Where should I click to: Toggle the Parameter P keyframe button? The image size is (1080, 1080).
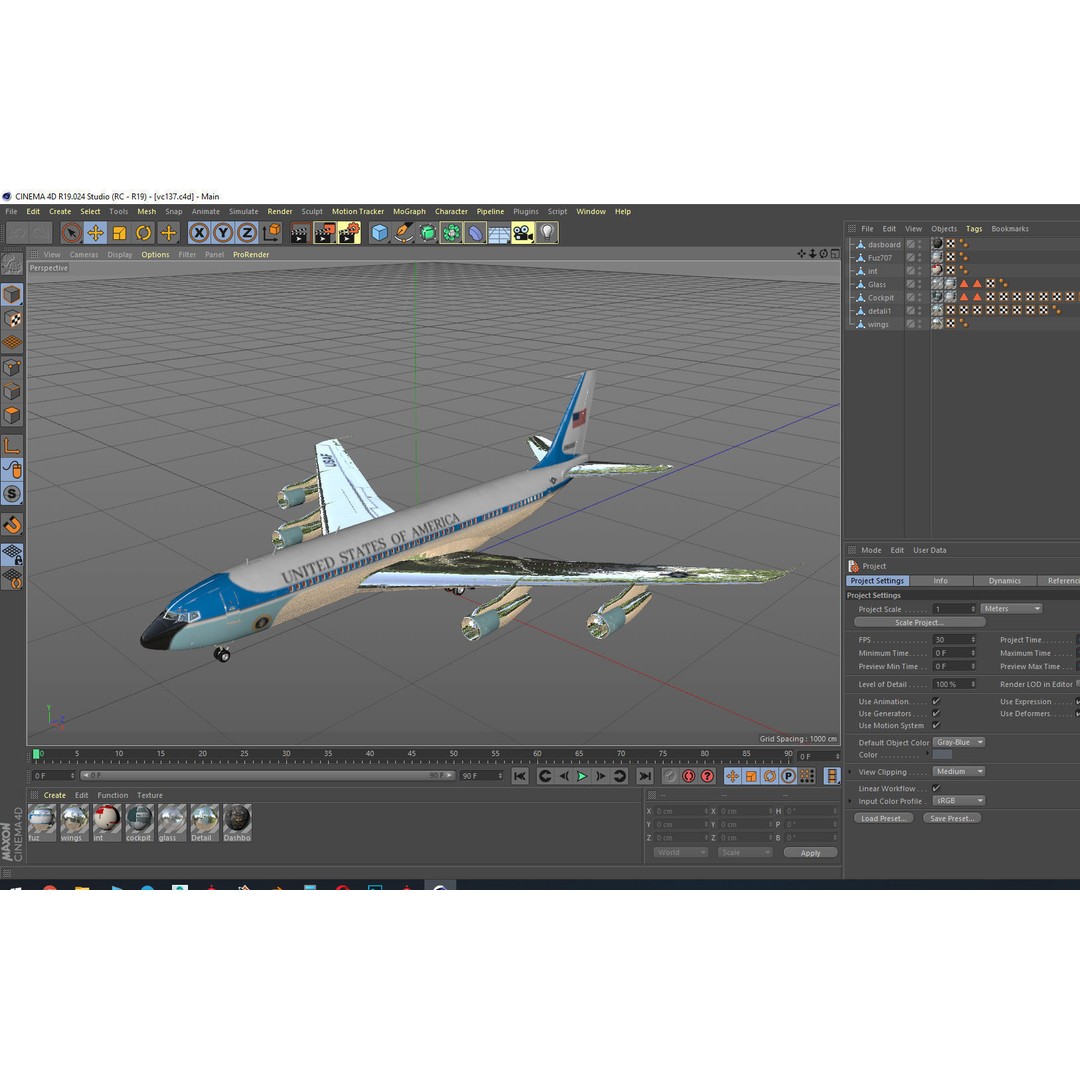(788, 776)
